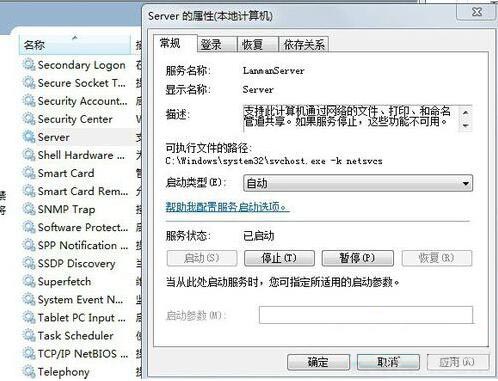This screenshot has width=498, height=381.
Task: Click the Tablet PC Input service gear icon
Action: pos(29,317)
